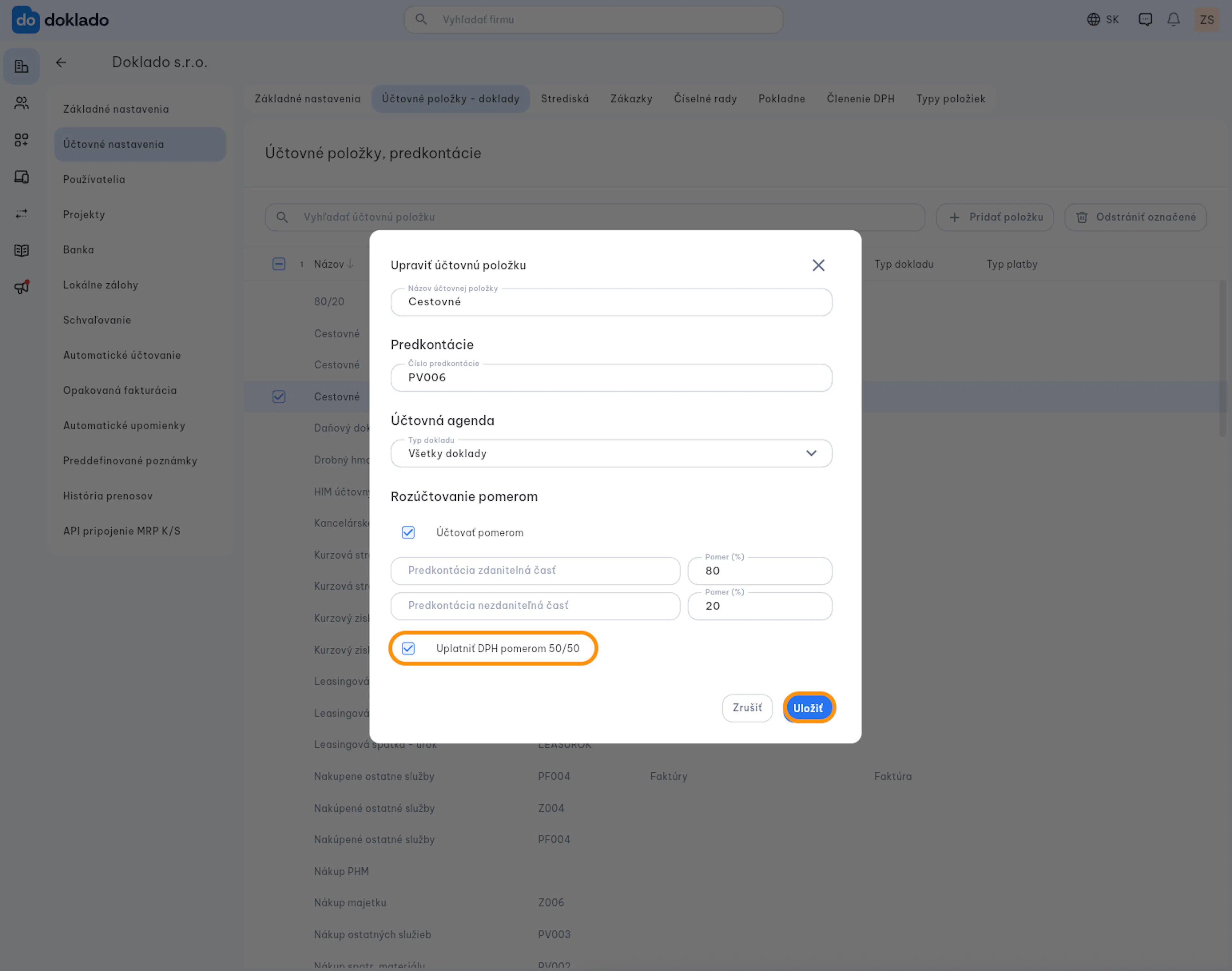Open Lokálne zálohy in side menu
1232x971 pixels.
point(140,285)
